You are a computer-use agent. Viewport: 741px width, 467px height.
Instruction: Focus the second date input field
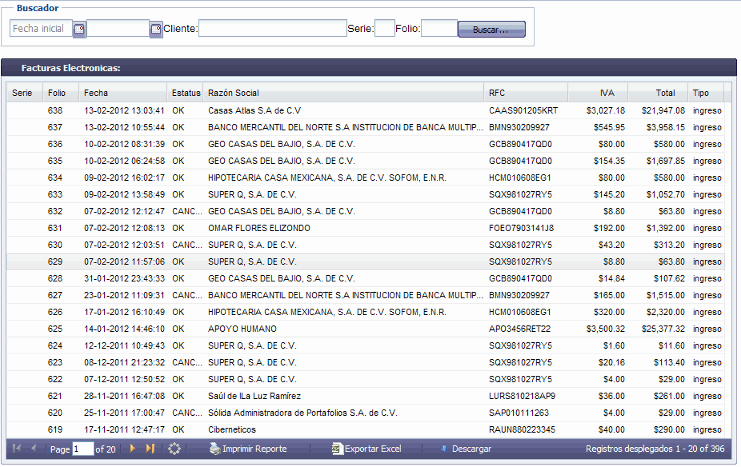coord(118,28)
